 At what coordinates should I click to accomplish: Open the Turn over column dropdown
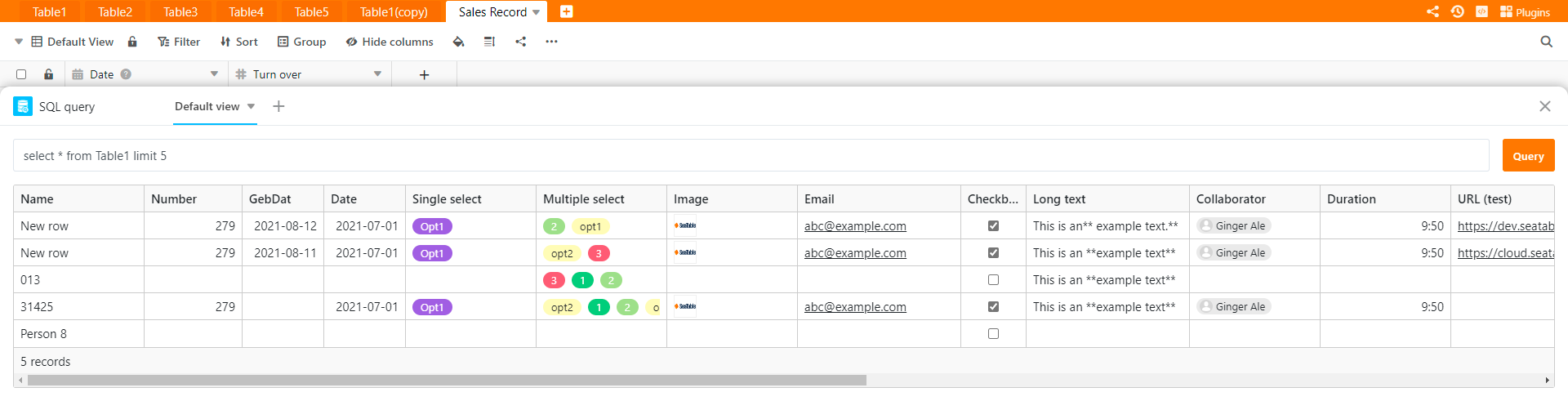point(377,74)
